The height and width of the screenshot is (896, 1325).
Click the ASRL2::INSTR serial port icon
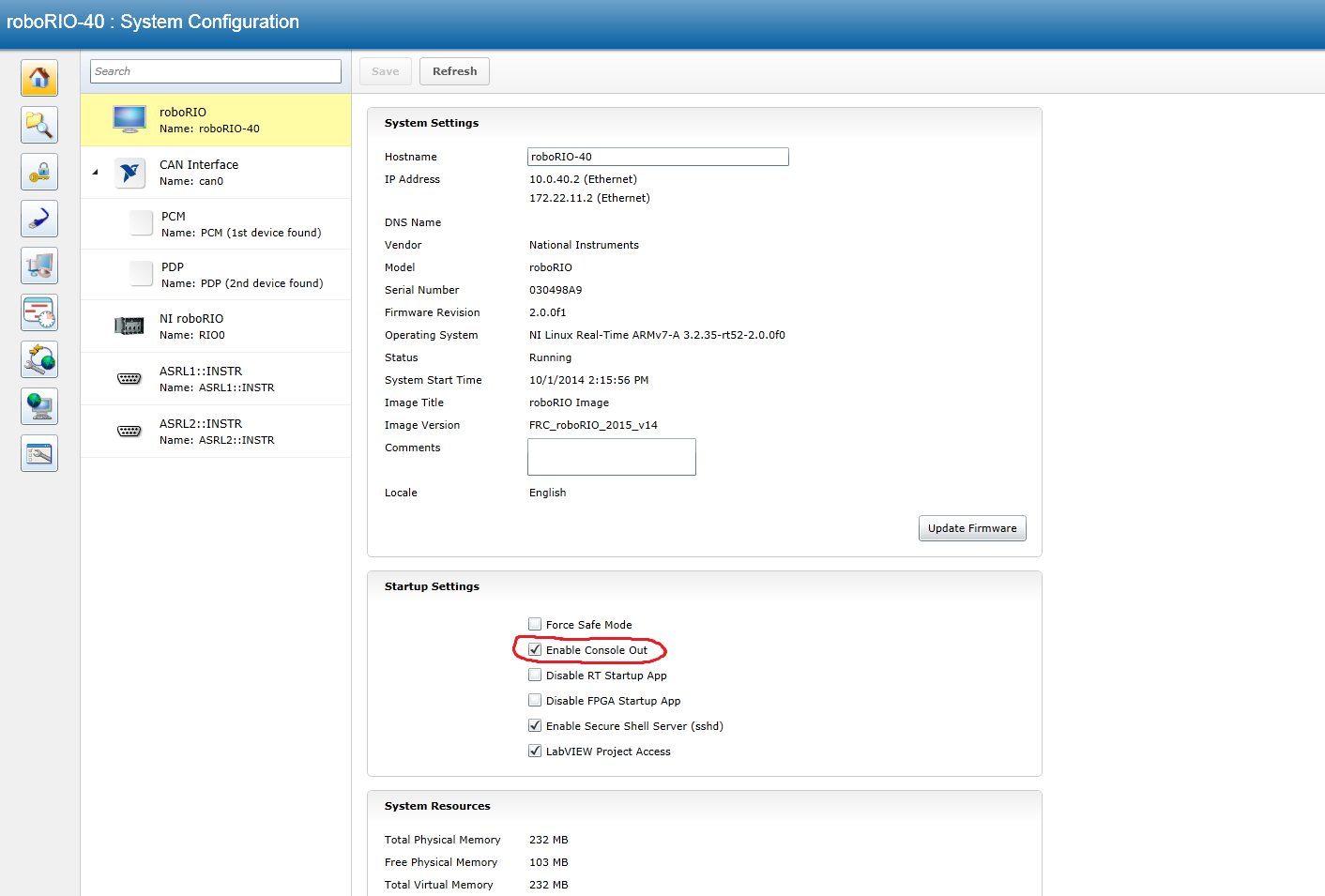(x=129, y=431)
